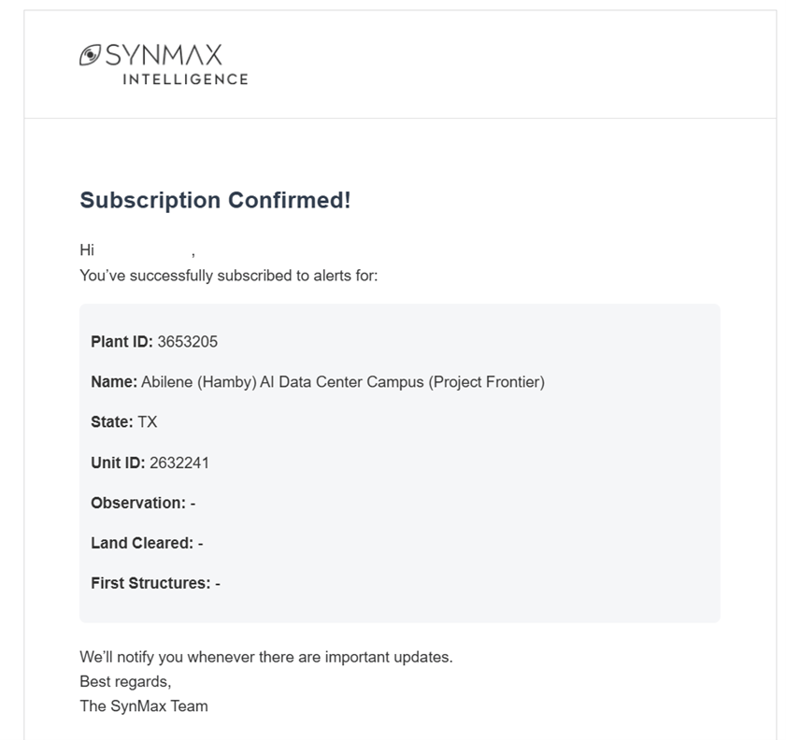Click the Subscription Confirmed! heading
Screen dimensions: 786x740
[x=215, y=199]
